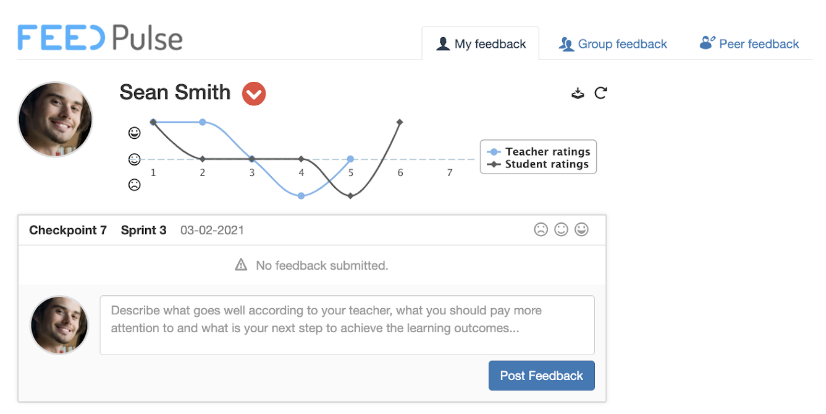Open the red dropdown next to Sean Smith
The width and height of the screenshot is (826, 414).
pos(254,94)
